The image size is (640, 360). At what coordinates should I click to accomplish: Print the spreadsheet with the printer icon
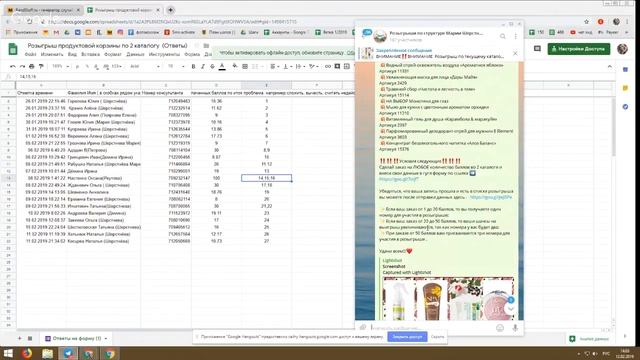coord(32,67)
